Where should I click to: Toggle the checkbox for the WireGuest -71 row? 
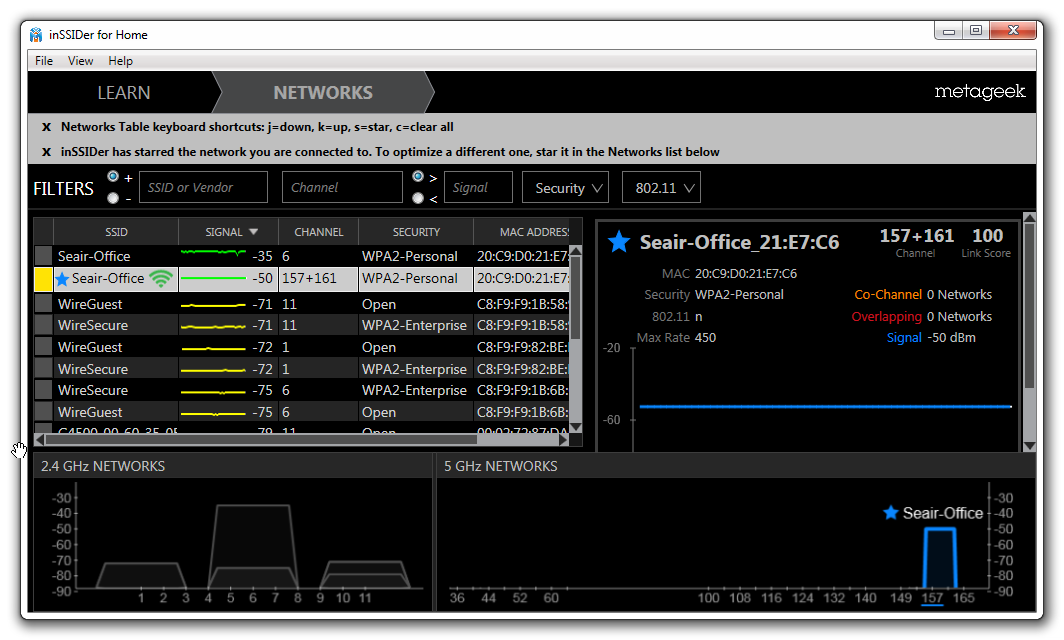pyautogui.click(x=43, y=303)
